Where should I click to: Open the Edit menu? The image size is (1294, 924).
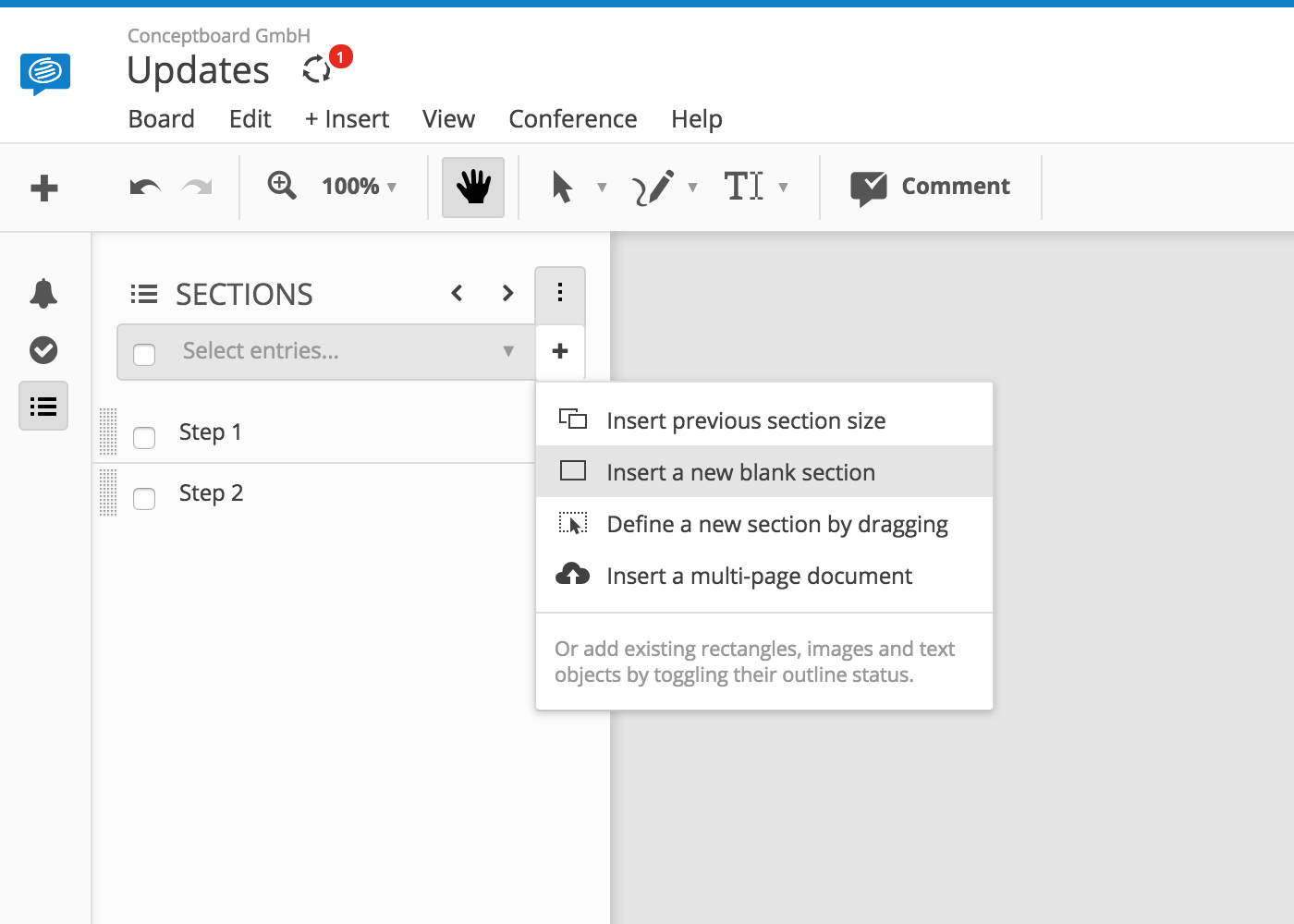[250, 119]
